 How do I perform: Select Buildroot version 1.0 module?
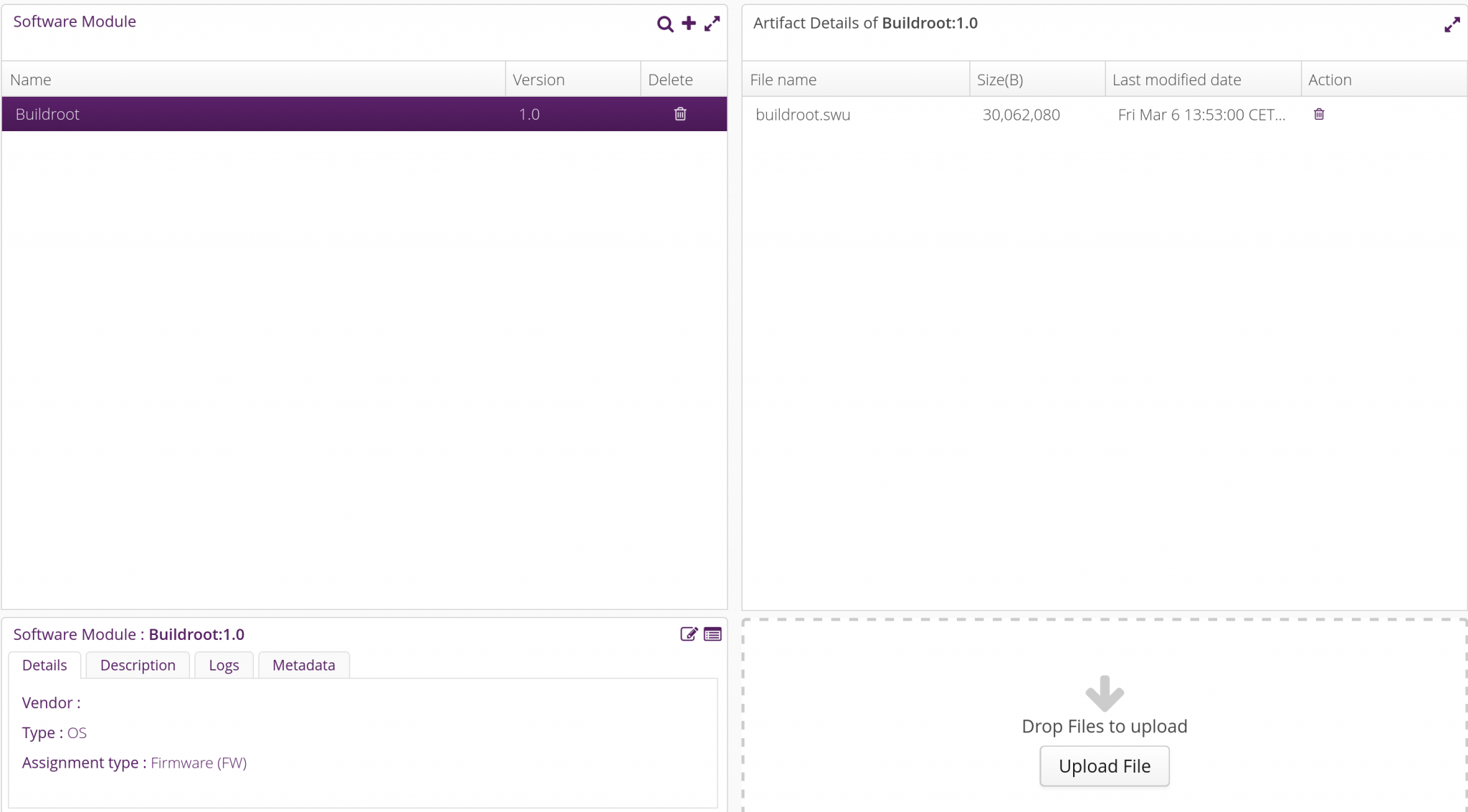point(365,114)
